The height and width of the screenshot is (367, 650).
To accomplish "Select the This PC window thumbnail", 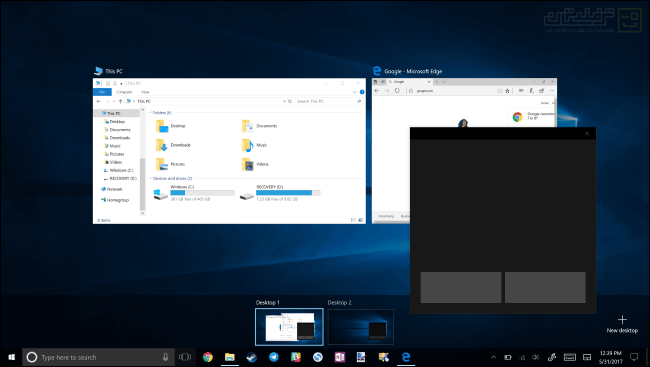I will pos(229,151).
